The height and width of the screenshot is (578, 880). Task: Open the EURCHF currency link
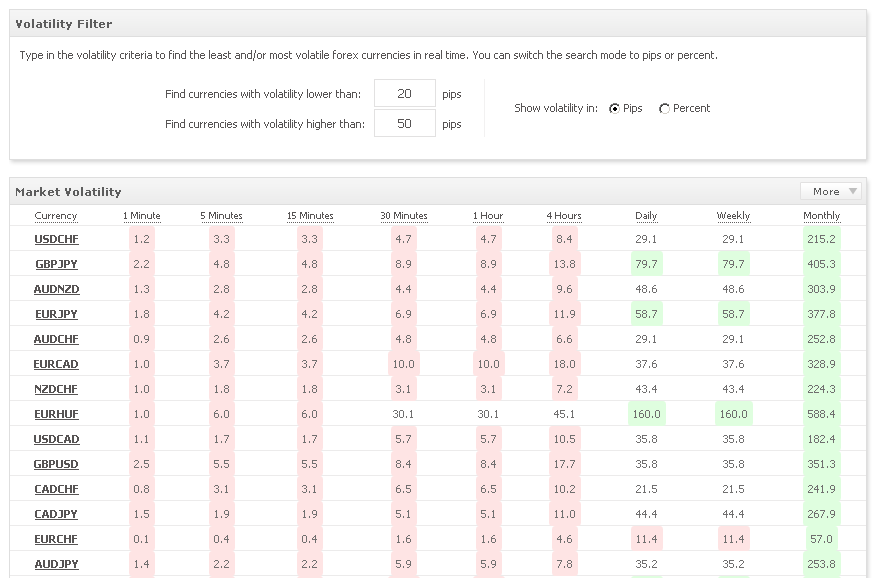coord(56,539)
